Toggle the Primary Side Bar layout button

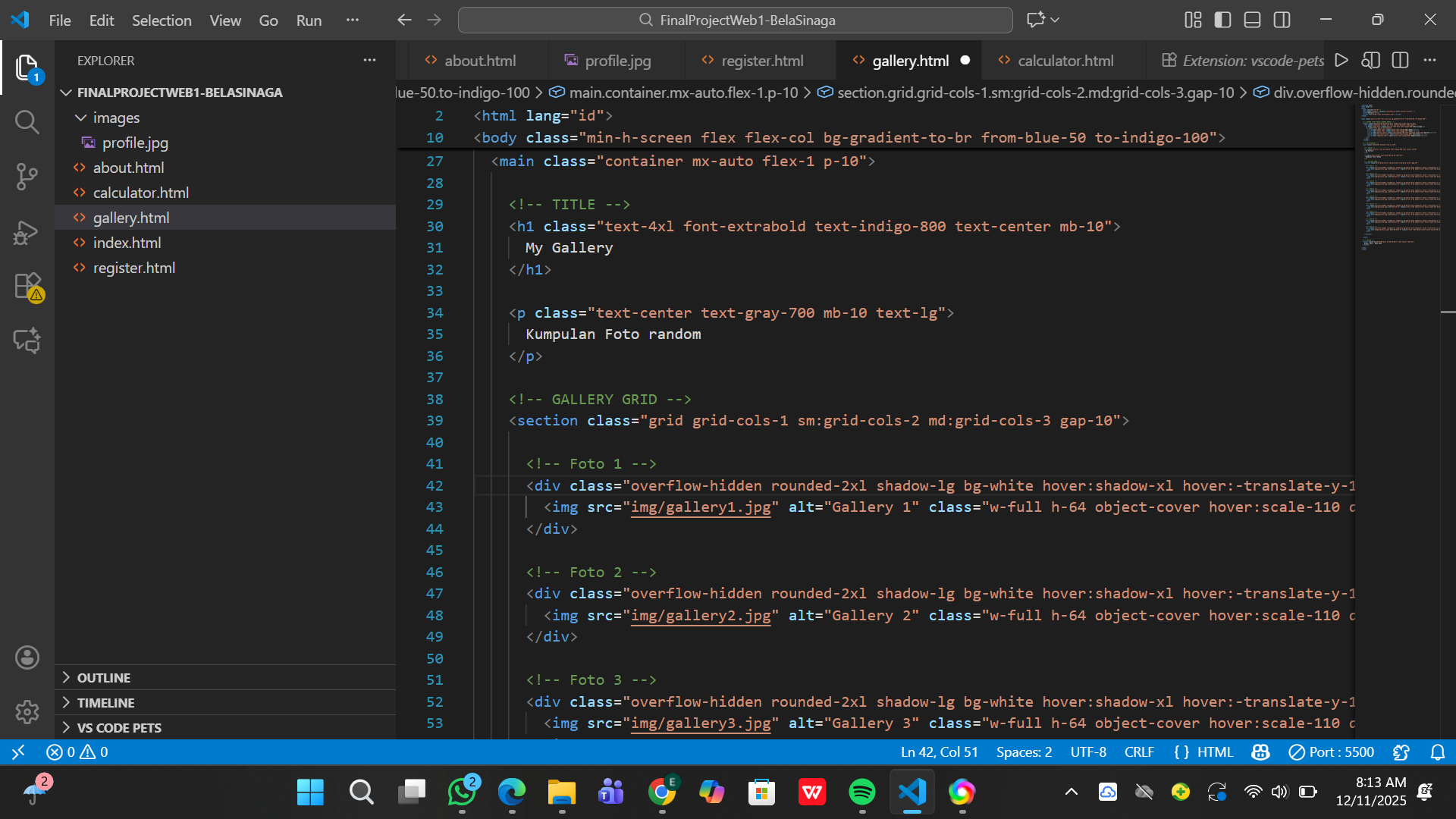(1222, 20)
